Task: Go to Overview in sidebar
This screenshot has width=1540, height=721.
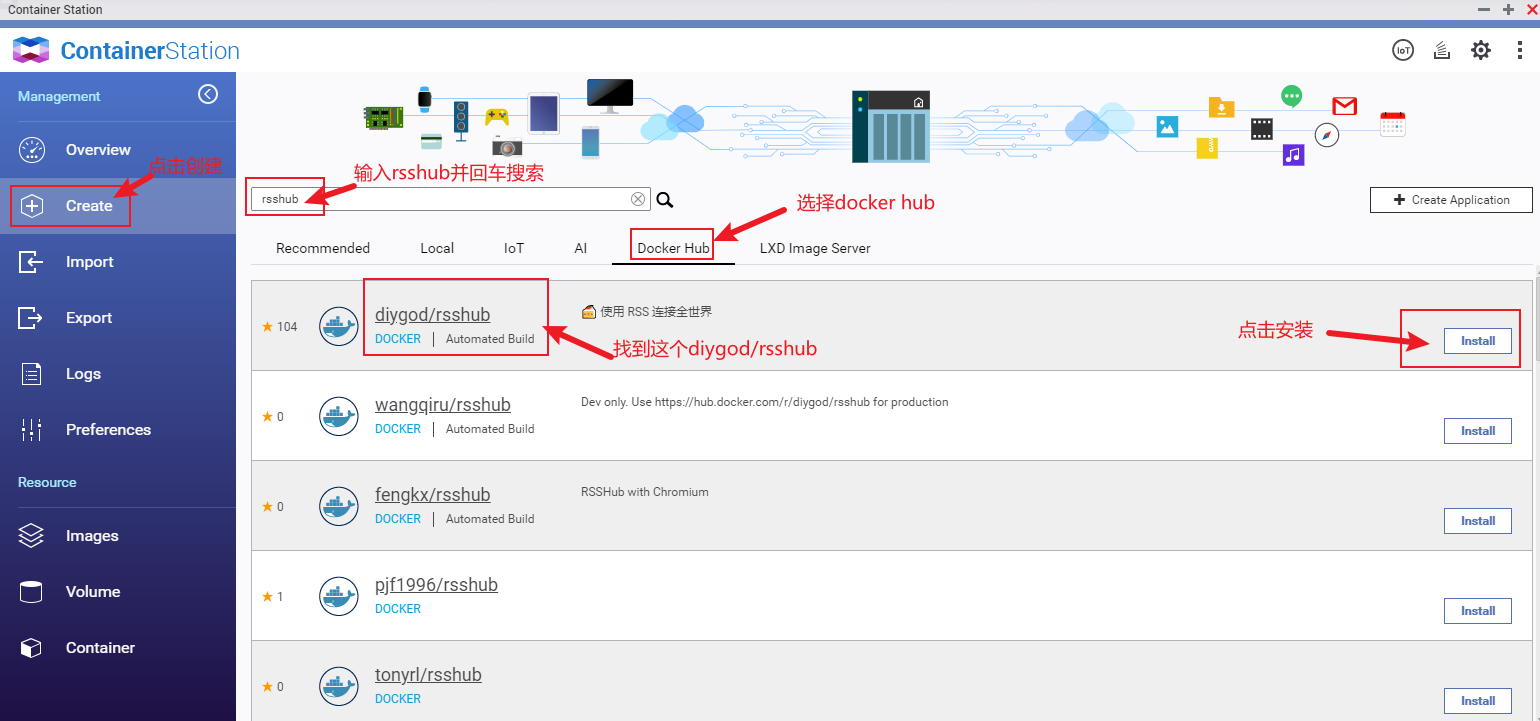Action: point(118,150)
